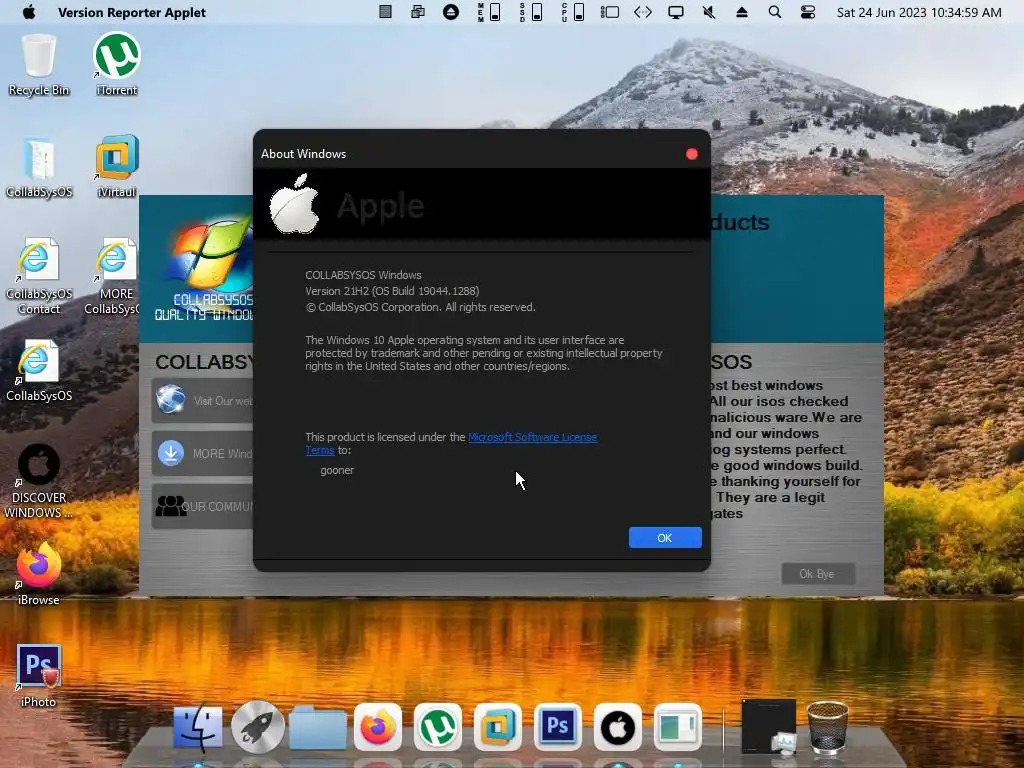Select the iVirtaul desktop shortcut
Screen dimensions: 1024x768
[117, 167]
